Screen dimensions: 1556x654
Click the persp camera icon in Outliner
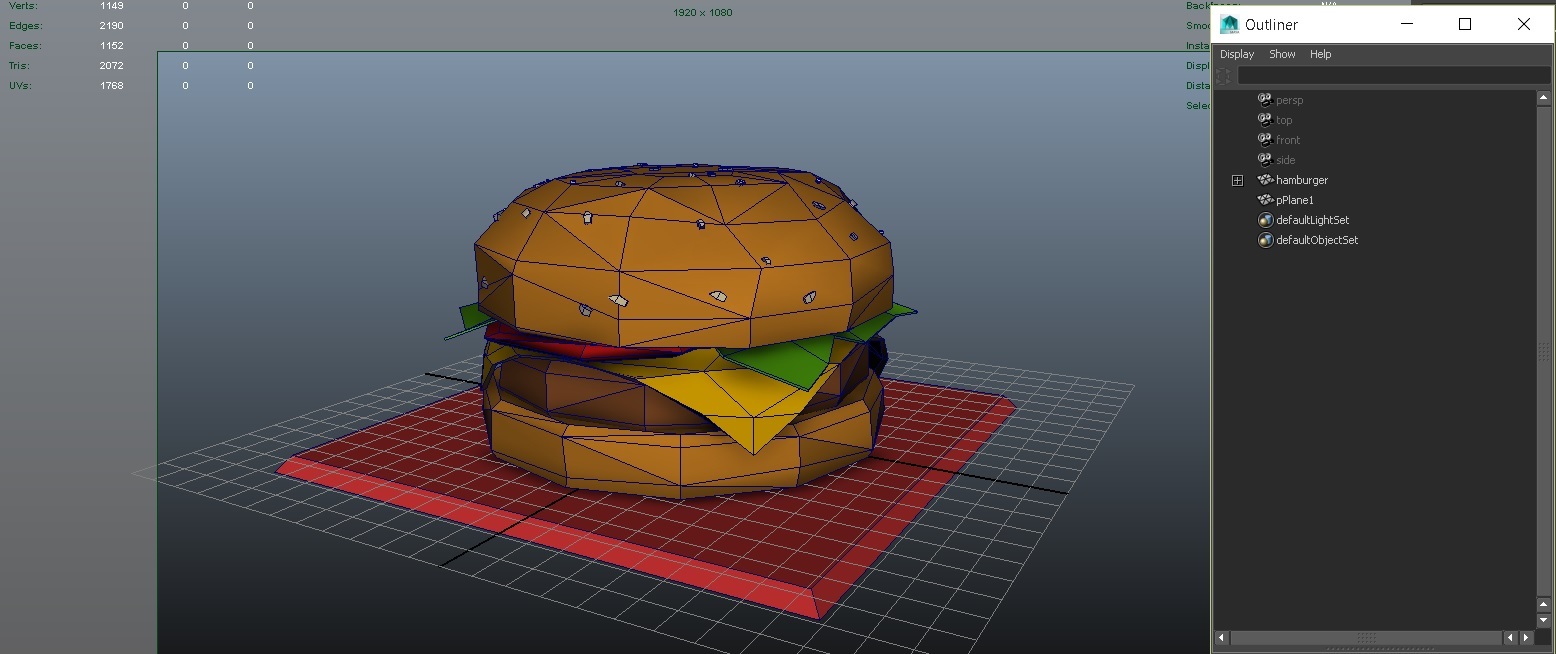(x=1265, y=100)
